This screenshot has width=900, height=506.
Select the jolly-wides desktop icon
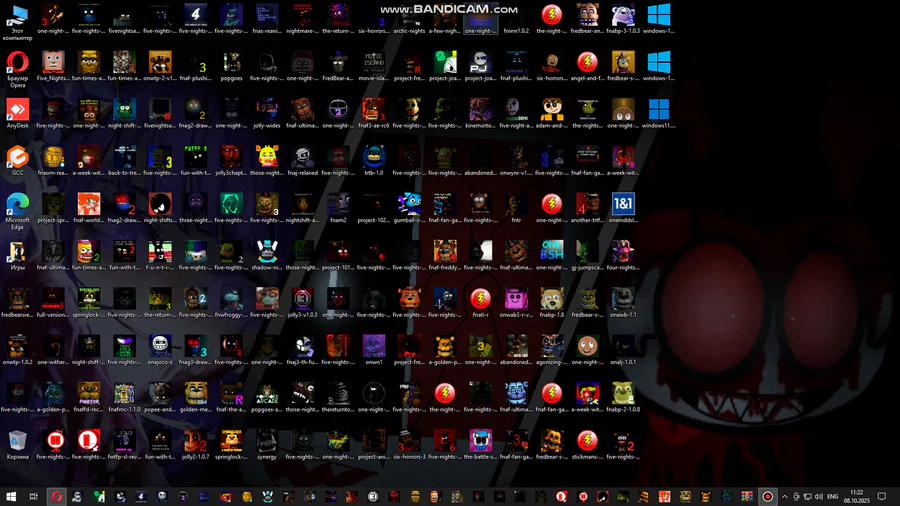tap(267, 112)
